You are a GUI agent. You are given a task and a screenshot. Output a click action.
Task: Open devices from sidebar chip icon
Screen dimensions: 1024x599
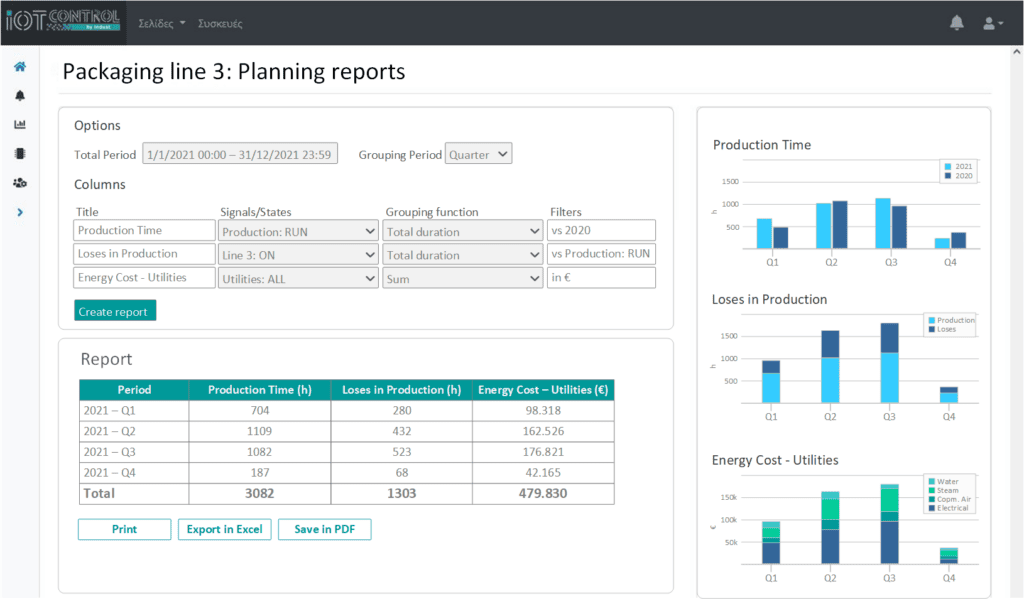pyautogui.click(x=20, y=154)
